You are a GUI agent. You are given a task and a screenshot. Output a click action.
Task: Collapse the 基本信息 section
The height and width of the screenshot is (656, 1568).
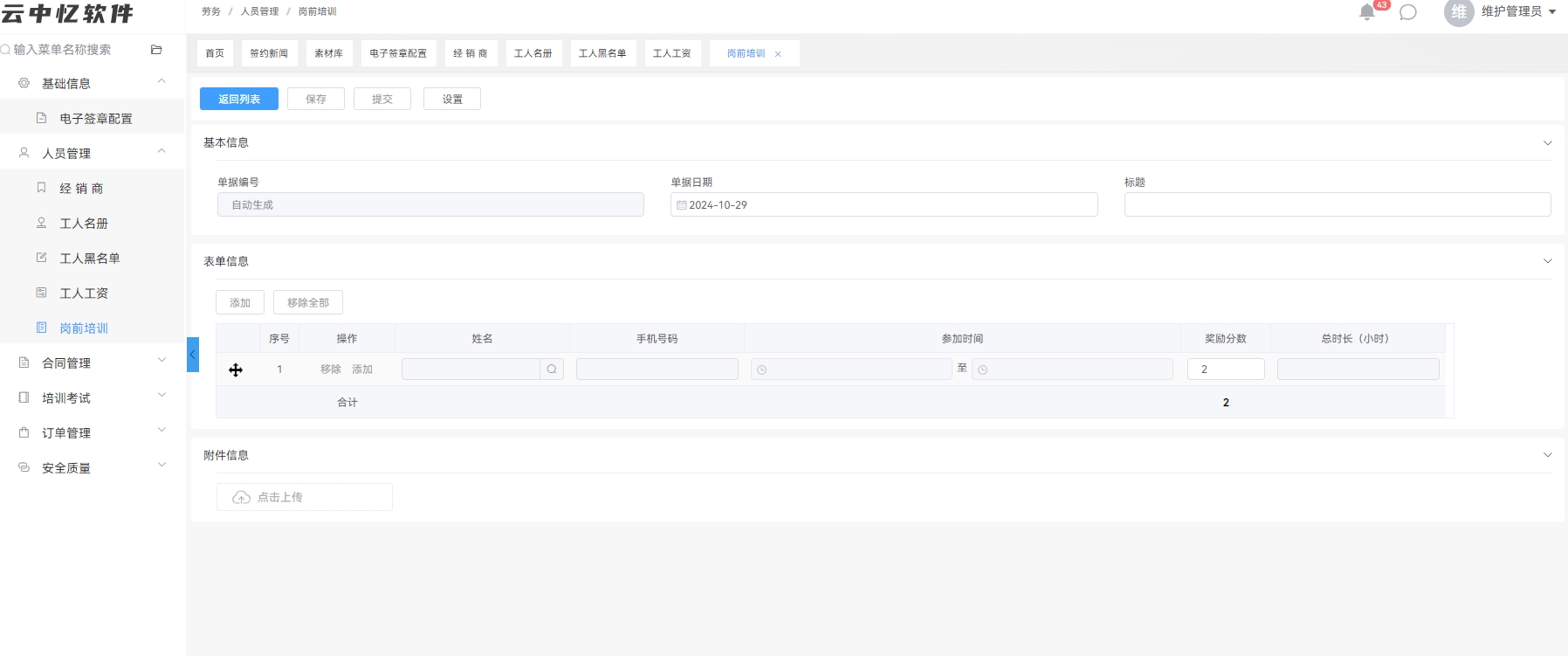point(1547,143)
